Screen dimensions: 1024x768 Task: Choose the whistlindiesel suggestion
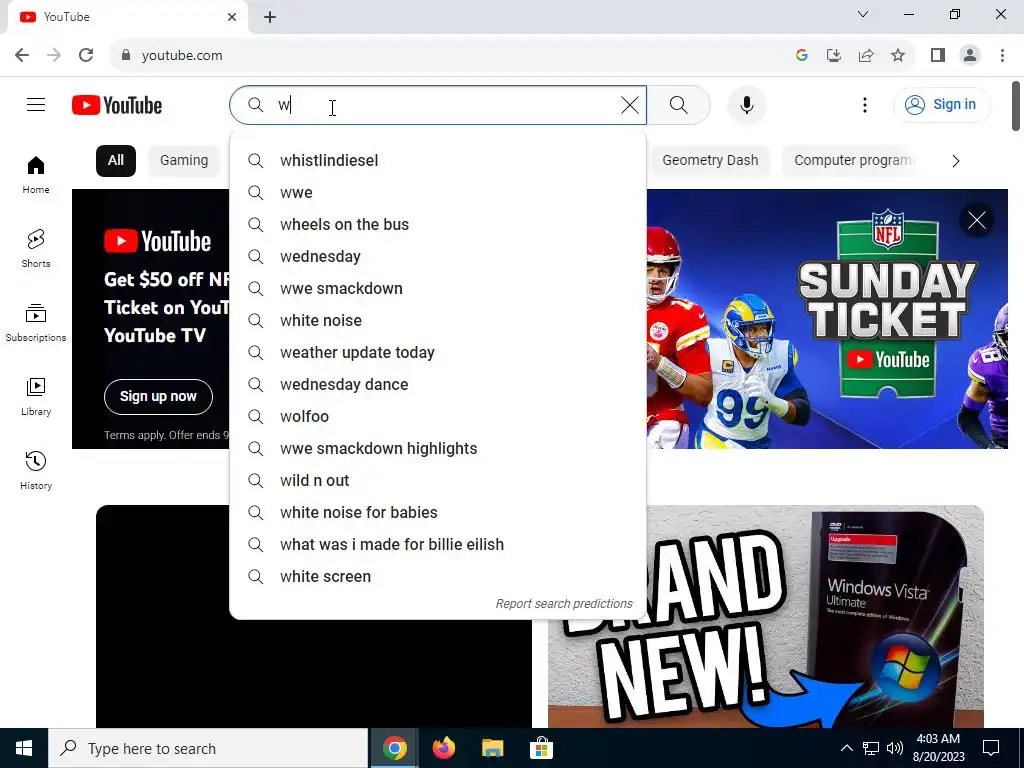[438, 161]
